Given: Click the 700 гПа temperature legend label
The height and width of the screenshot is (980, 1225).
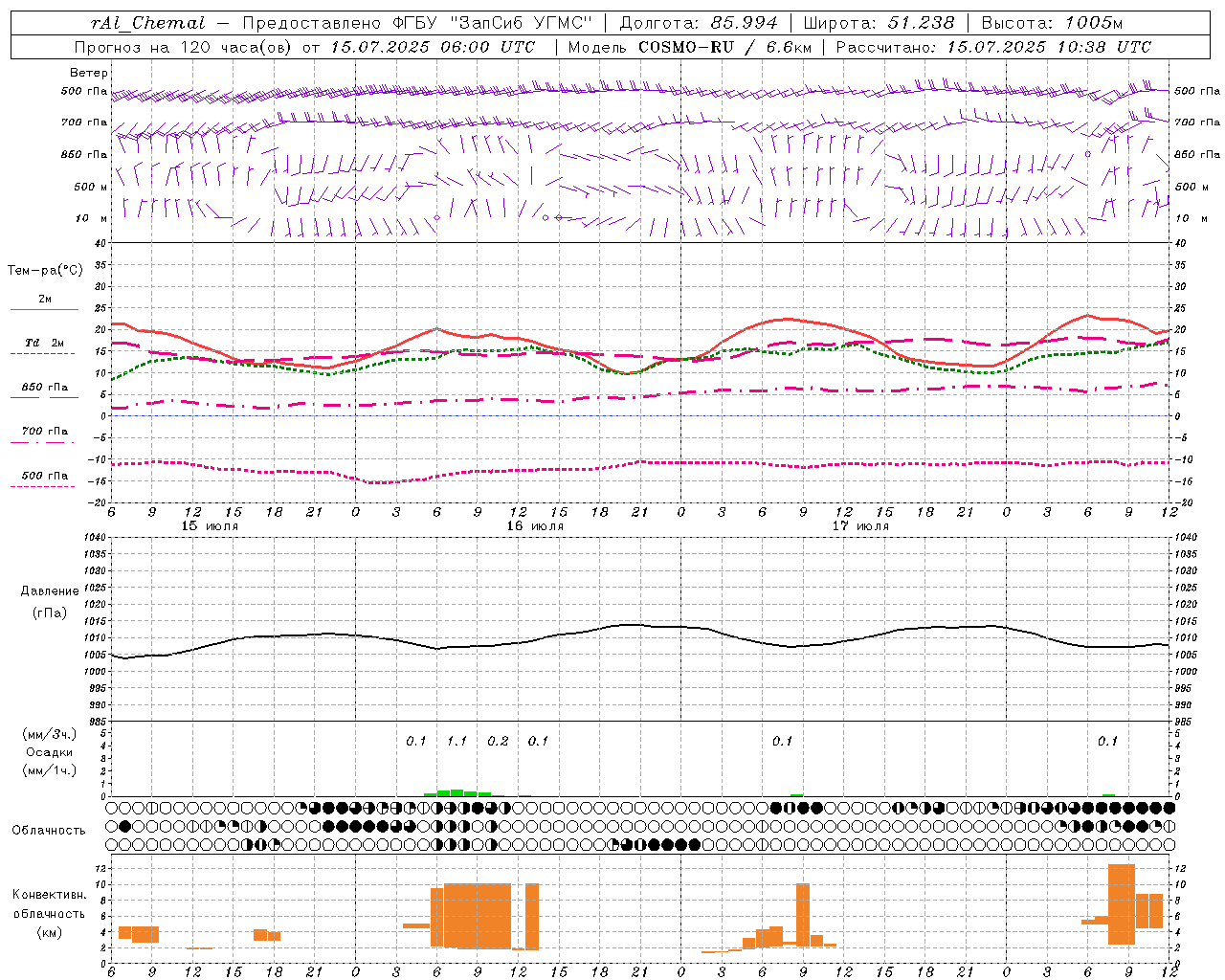Looking at the screenshot, I should pyautogui.click(x=45, y=432).
